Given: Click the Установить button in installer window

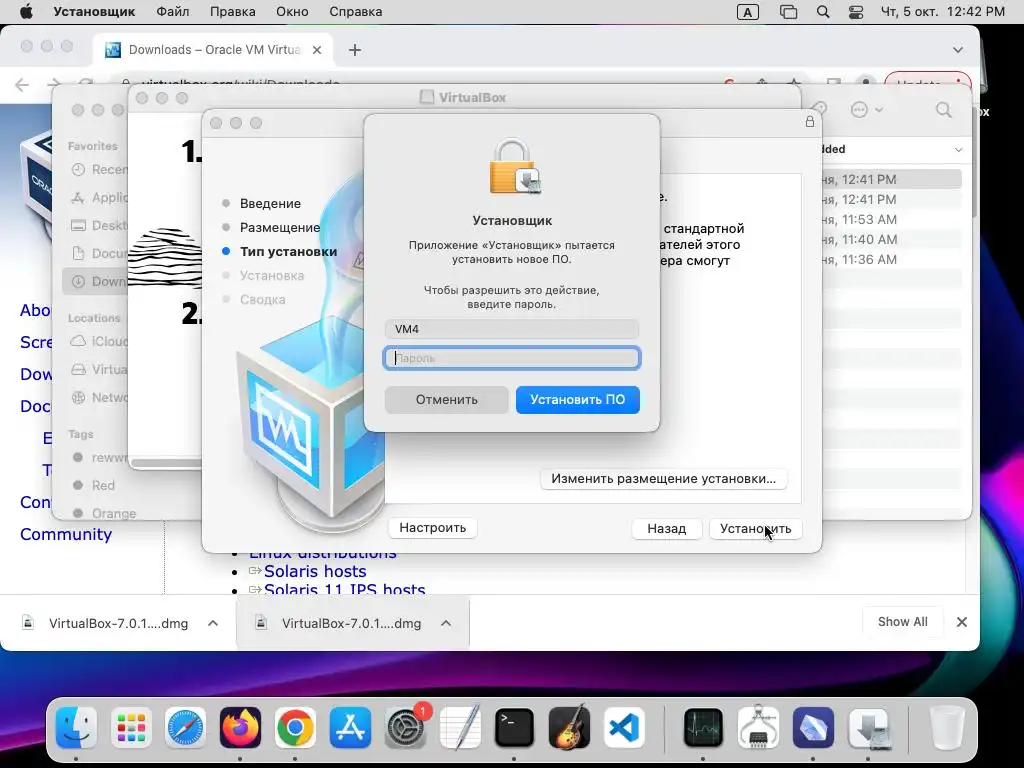Looking at the screenshot, I should coord(756,528).
